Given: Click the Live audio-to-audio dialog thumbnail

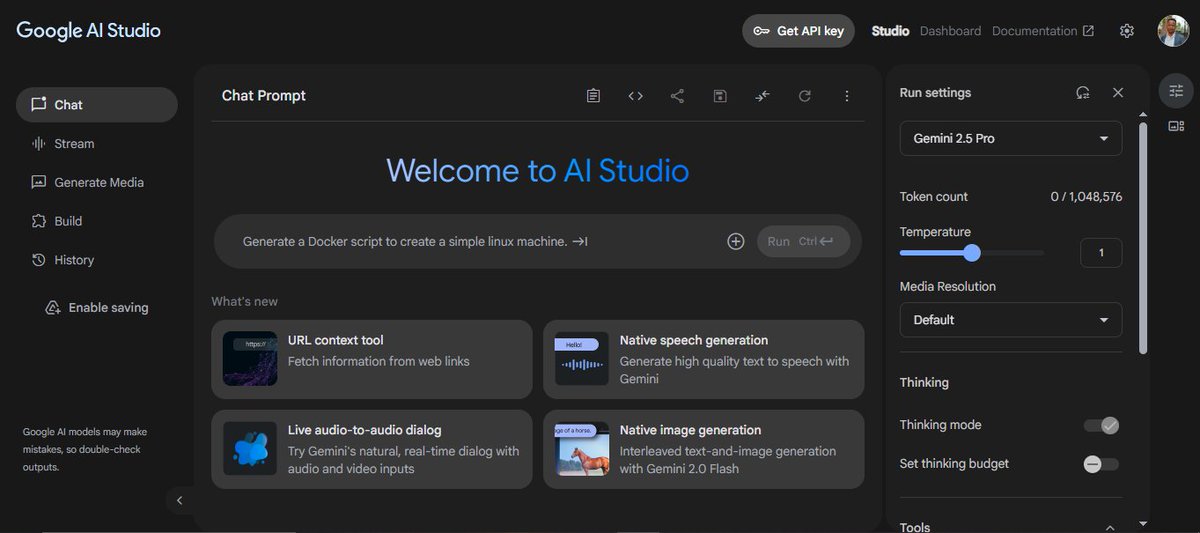Looking at the screenshot, I should tap(250, 449).
